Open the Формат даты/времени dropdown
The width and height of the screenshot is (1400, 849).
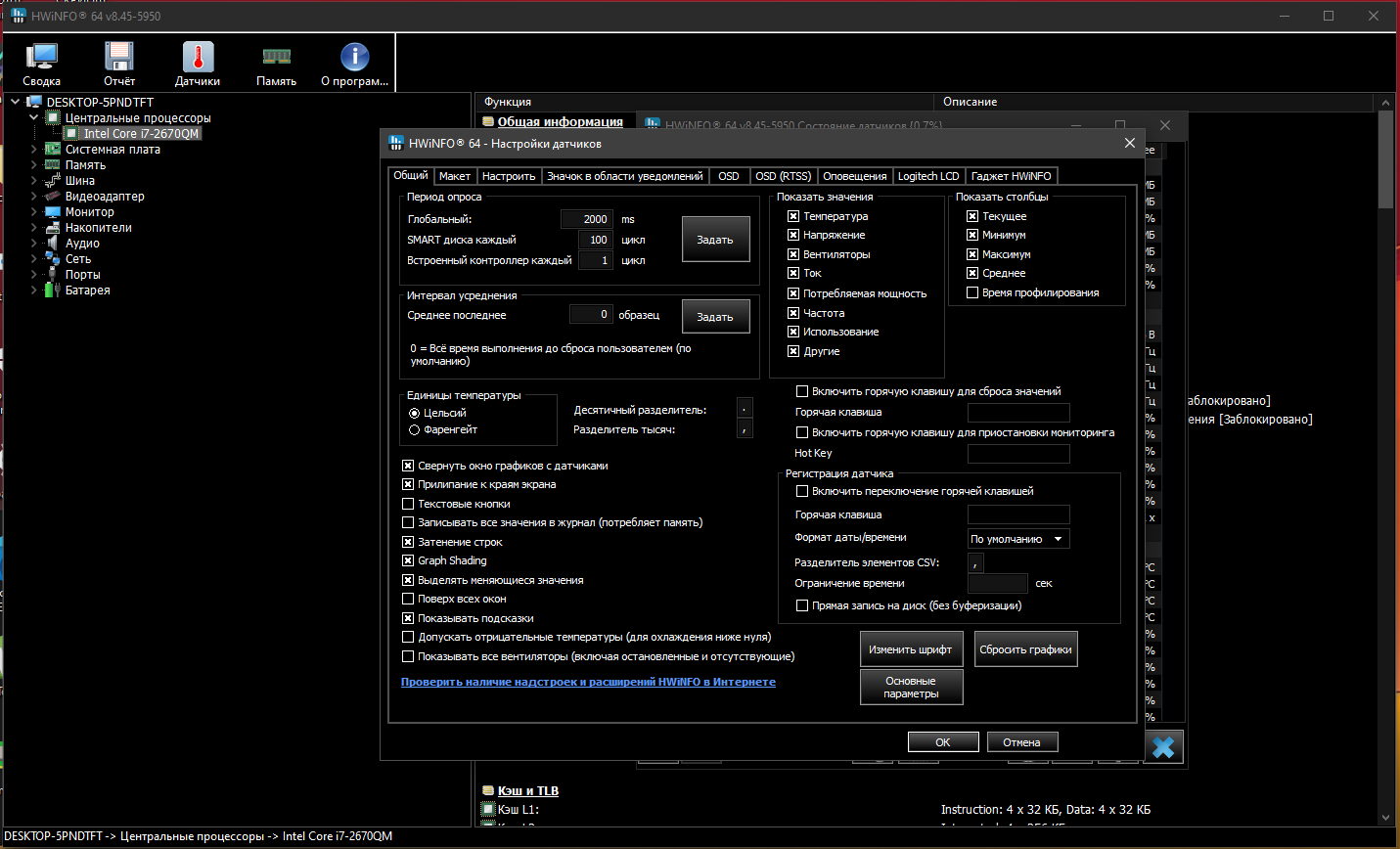point(1017,539)
